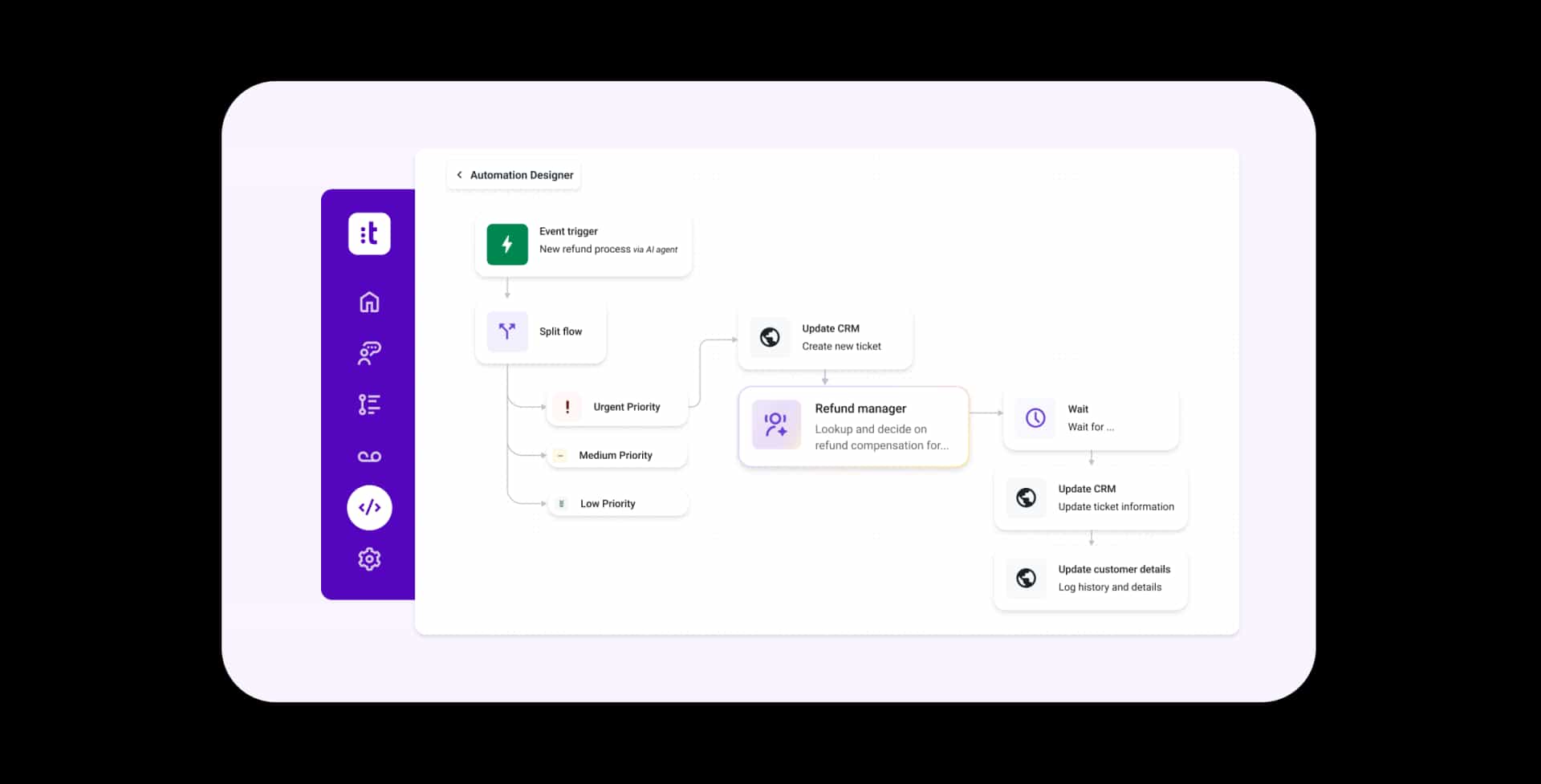The image size is (1541, 784).
Task: Select the Refund manager node
Action: 853,426
